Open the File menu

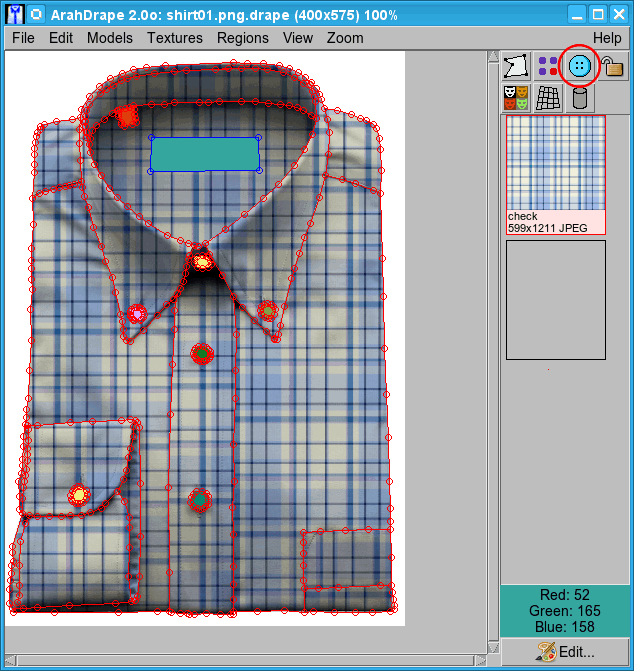pyautogui.click(x=23, y=38)
